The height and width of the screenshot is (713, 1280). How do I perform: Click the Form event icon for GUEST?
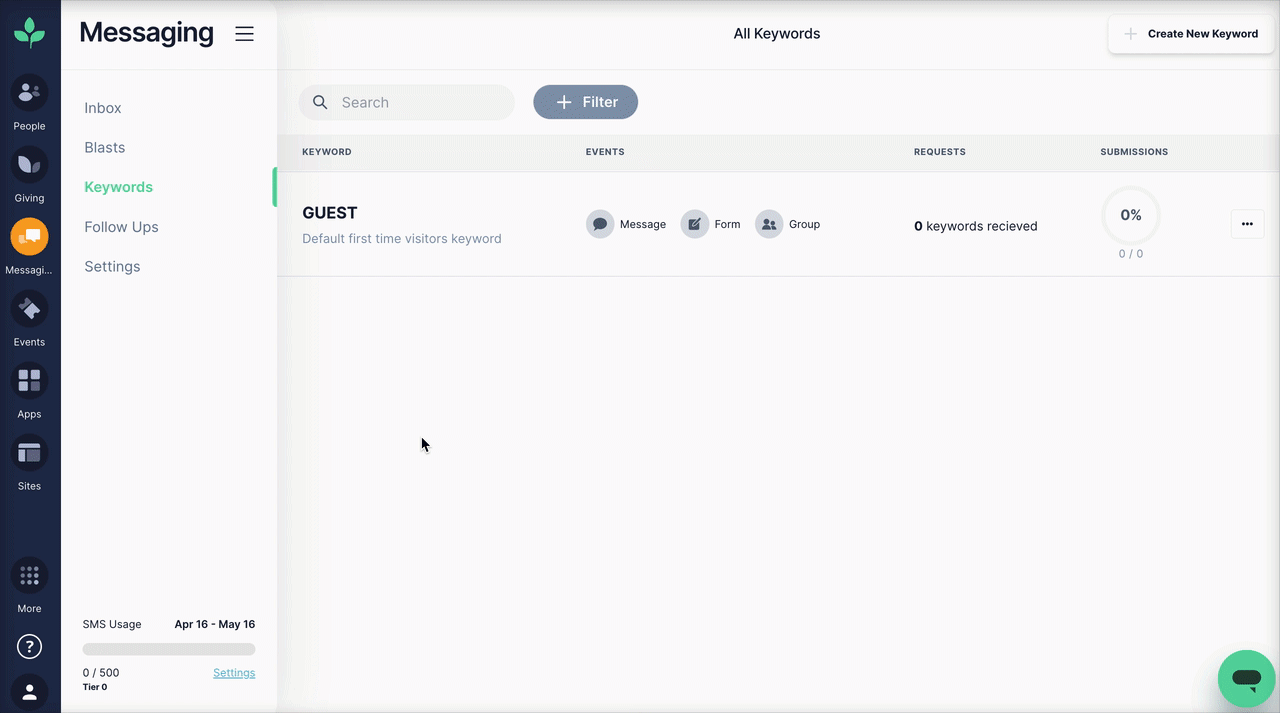(694, 224)
